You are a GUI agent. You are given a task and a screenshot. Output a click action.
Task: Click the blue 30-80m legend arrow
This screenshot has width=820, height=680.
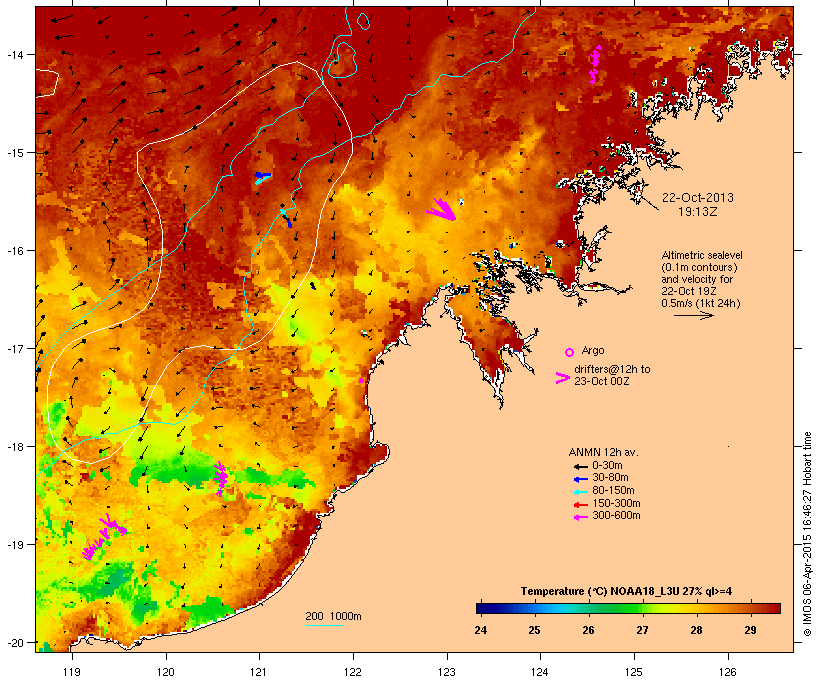click(580, 479)
